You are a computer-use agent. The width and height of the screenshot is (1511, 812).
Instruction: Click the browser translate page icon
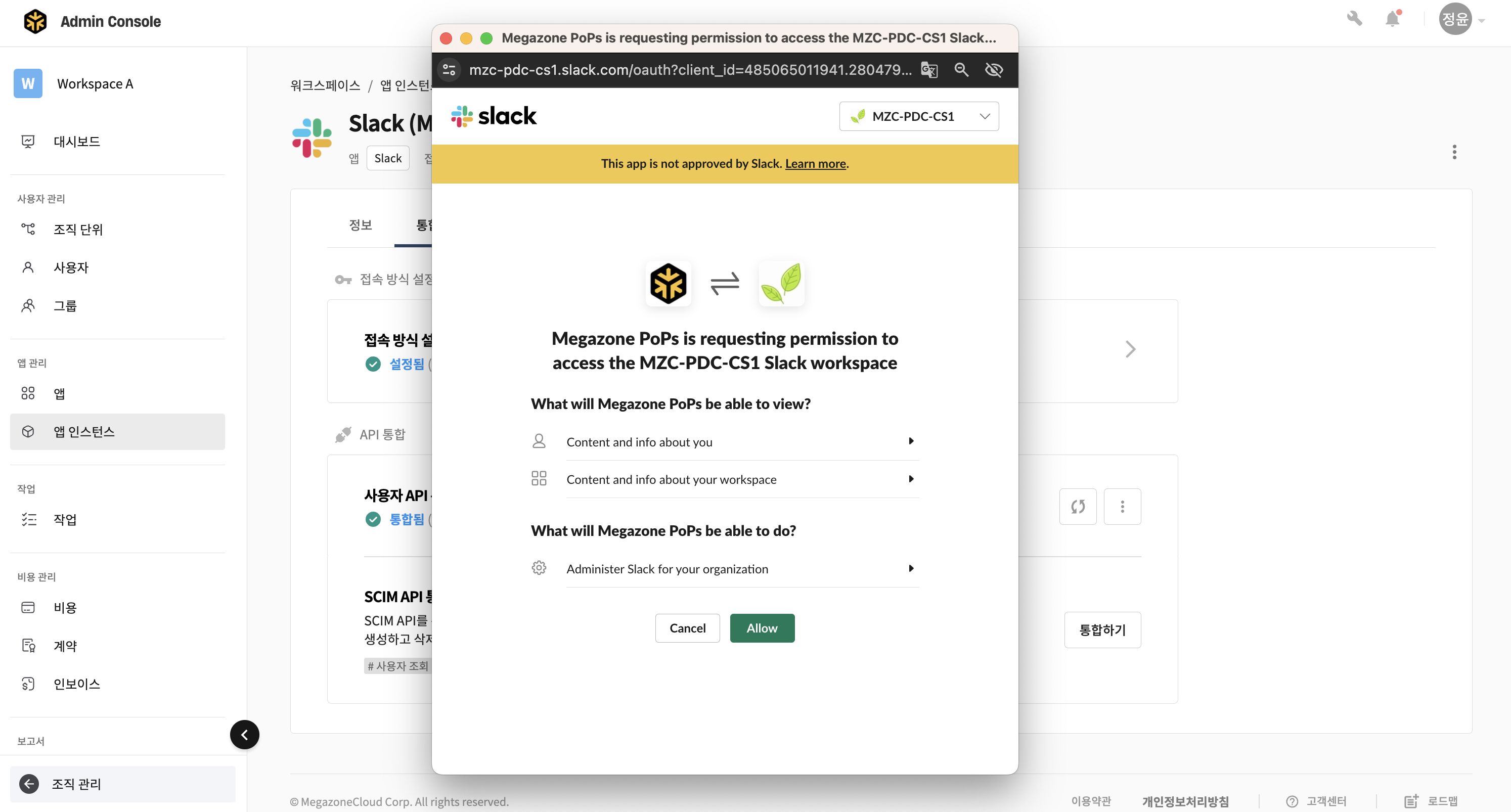[929, 70]
